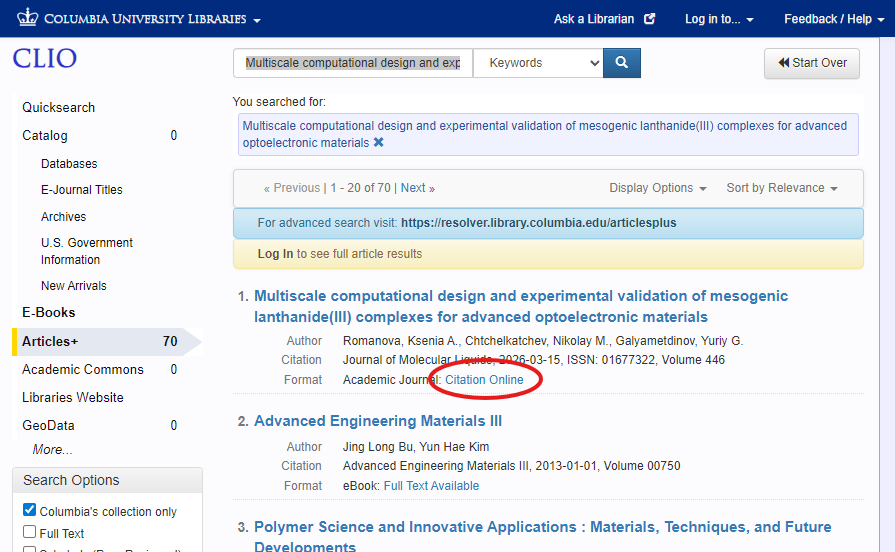The width and height of the screenshot is (895, 552).
Task: Click the magnifying glass search button
Action: (622, 63)
